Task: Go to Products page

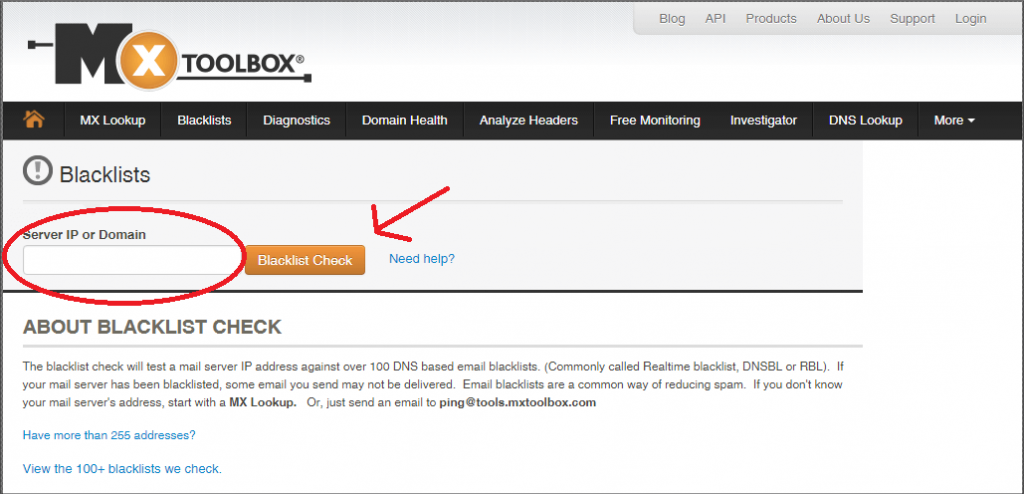Action: click(x=771, y=19)
